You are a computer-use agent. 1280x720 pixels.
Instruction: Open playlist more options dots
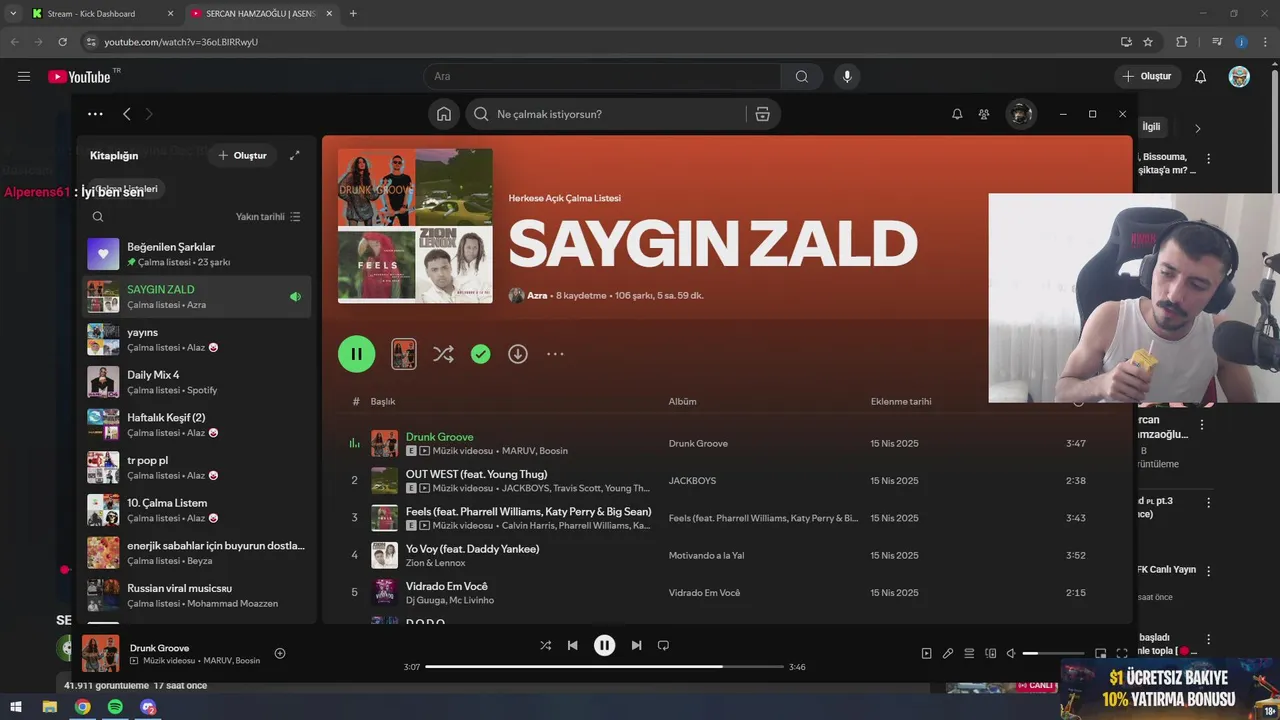[x=555, y=354]
